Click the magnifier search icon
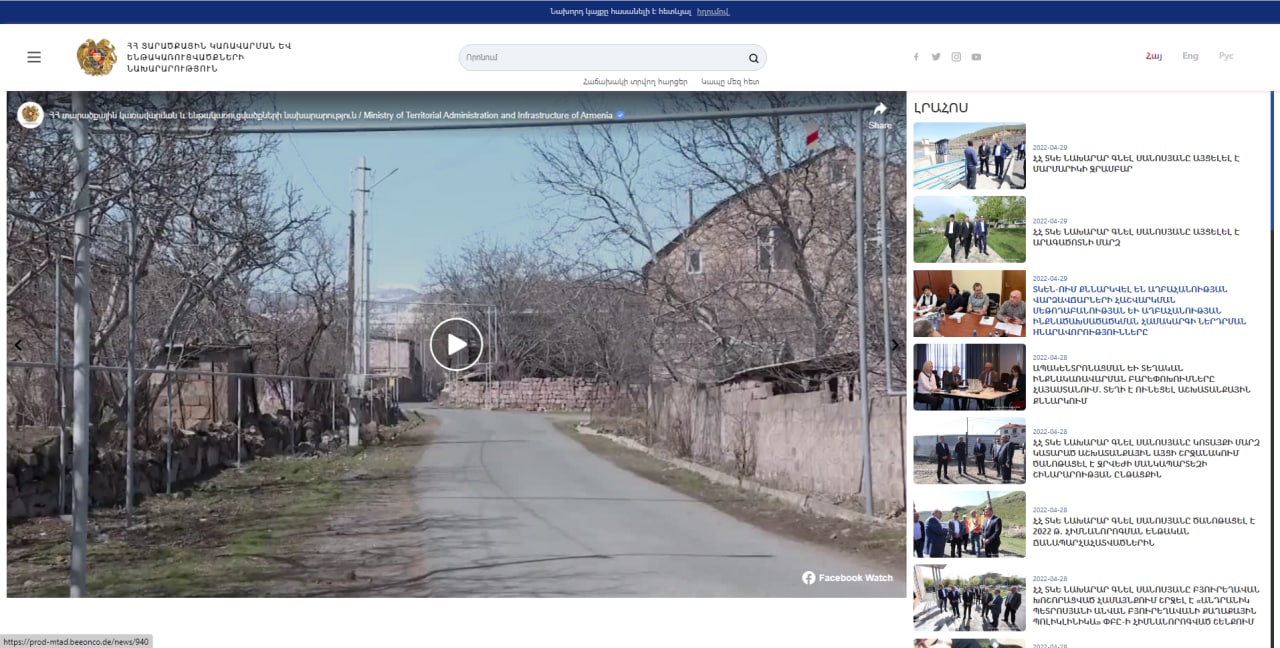The height and width of the screenshot is (648, 1280). [754, 58]
